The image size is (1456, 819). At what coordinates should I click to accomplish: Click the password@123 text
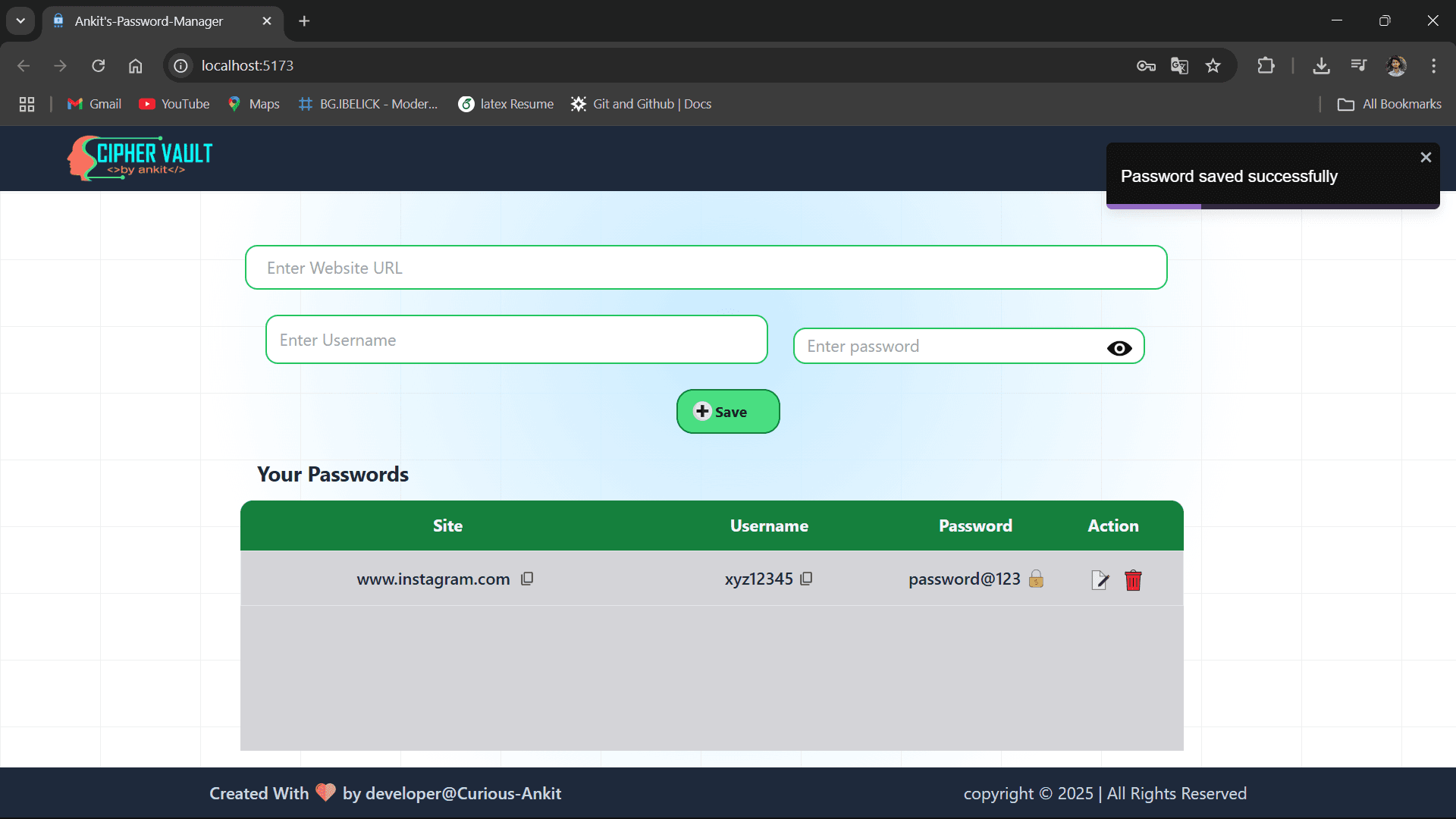pos(965,579)
